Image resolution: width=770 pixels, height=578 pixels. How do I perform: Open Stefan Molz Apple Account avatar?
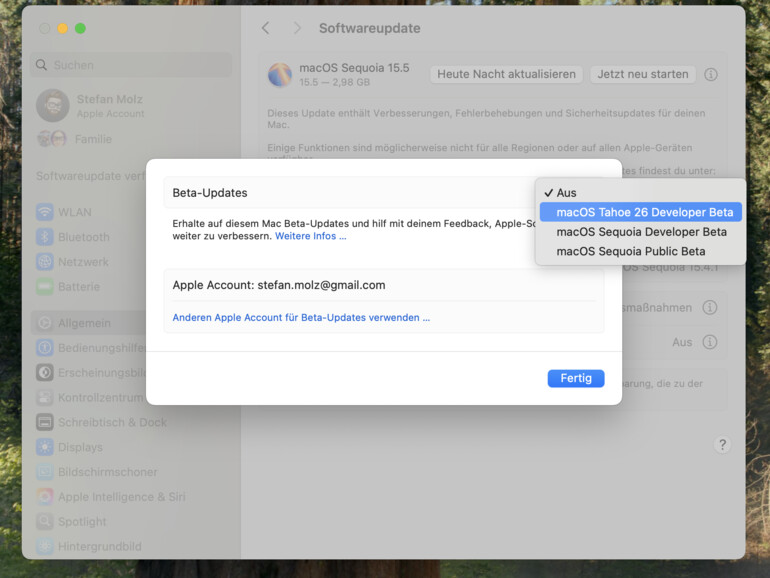click(53, 106)
